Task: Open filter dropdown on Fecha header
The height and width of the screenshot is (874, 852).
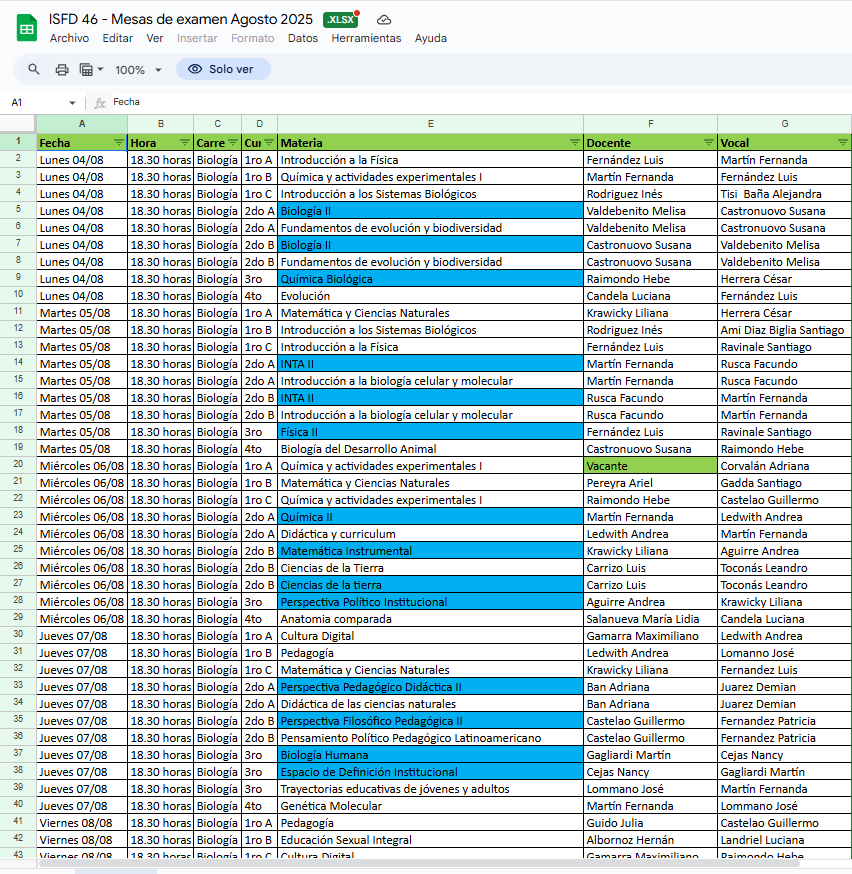Action: tap(119, 143)
